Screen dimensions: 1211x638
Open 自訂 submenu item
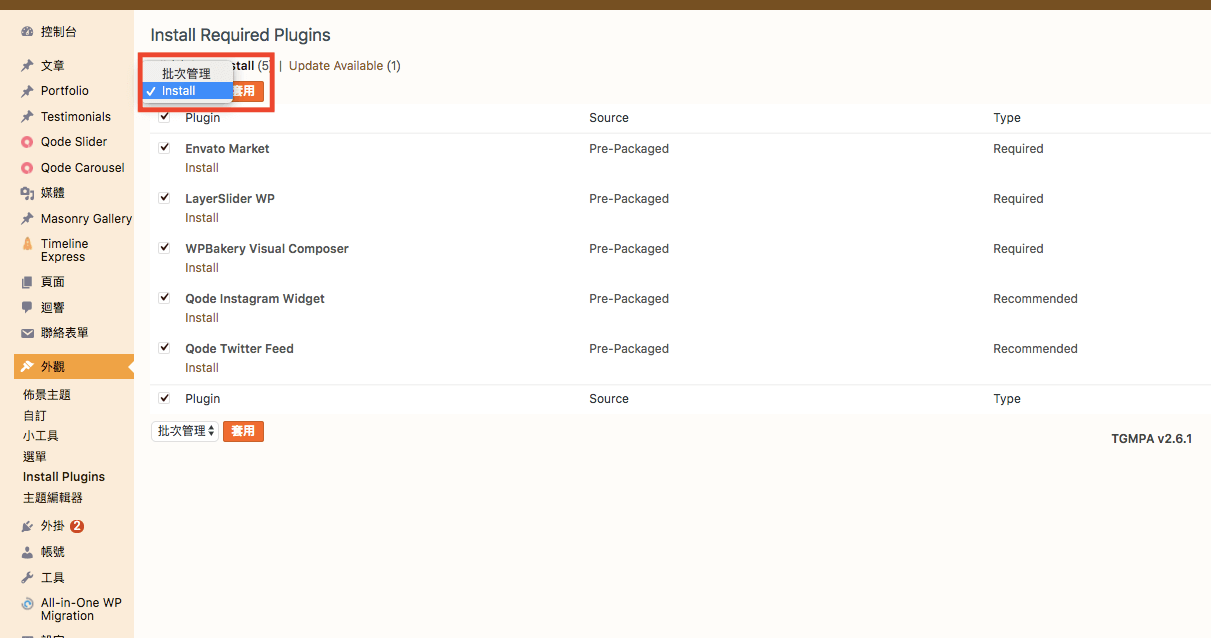point(35,415)
